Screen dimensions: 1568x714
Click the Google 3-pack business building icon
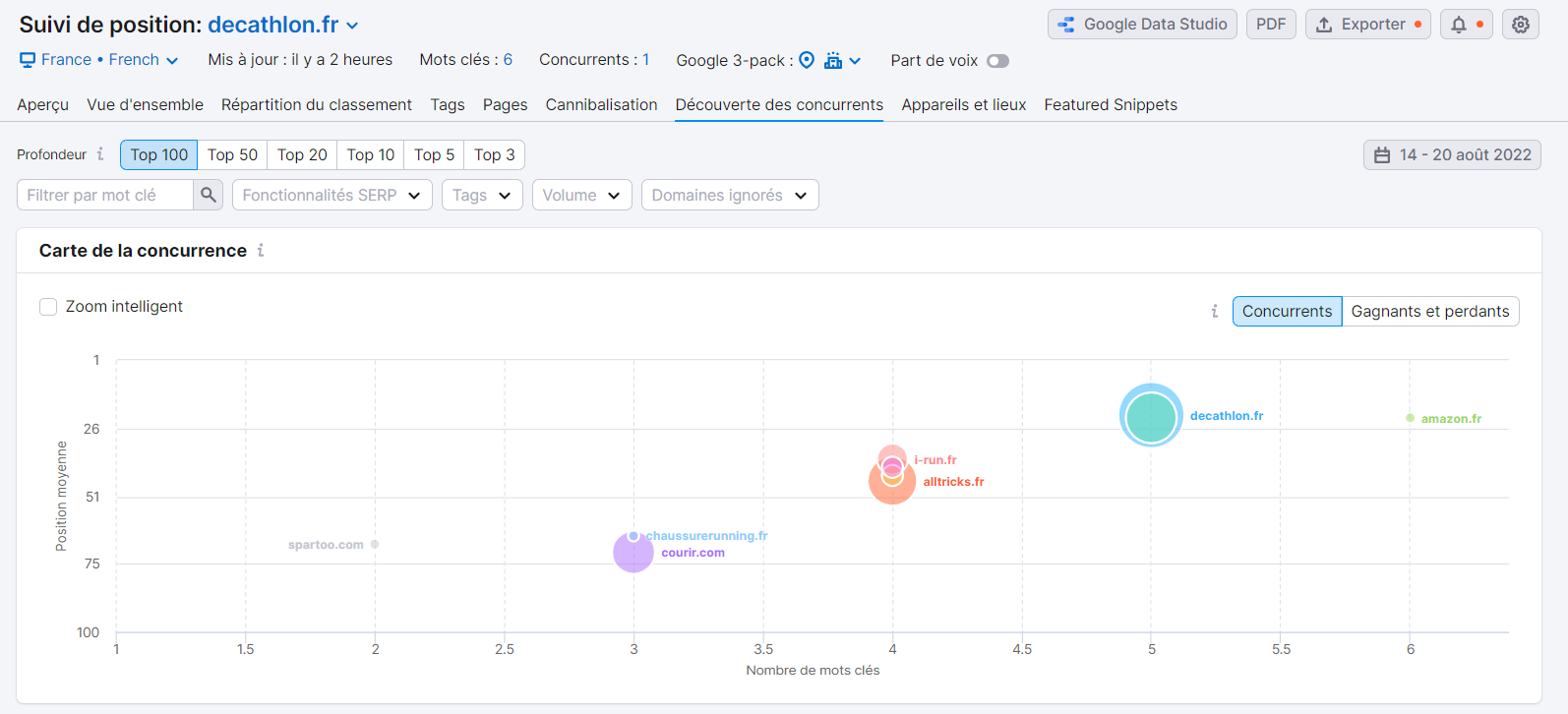click(x=833, y=60)
